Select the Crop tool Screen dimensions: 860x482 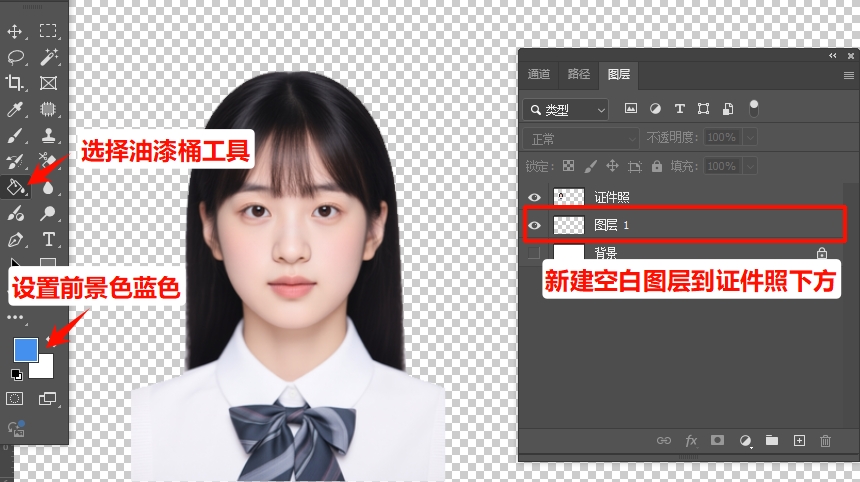click(14, 83)
